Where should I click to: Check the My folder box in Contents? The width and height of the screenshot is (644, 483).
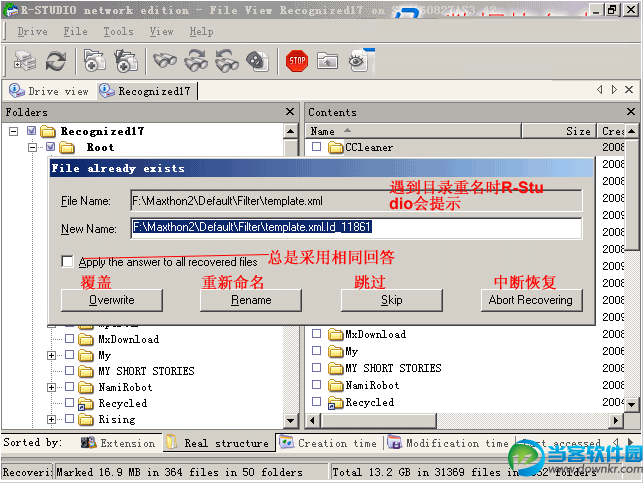coord(316,350)
